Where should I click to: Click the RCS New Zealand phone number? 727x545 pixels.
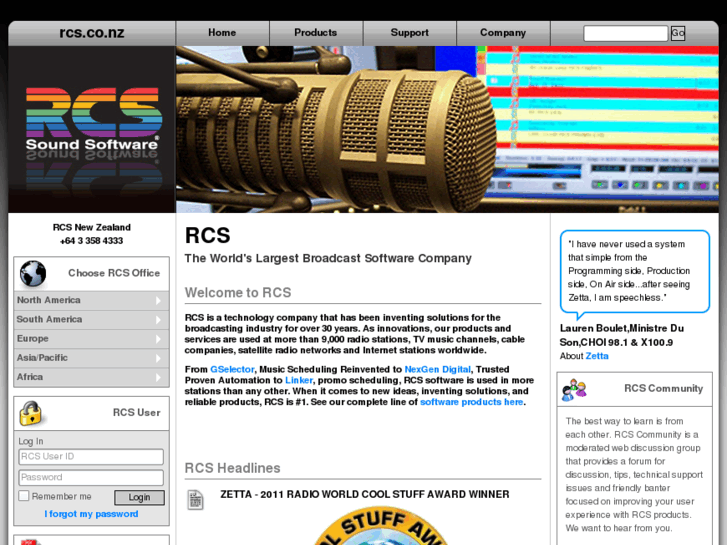click(91, 241)
